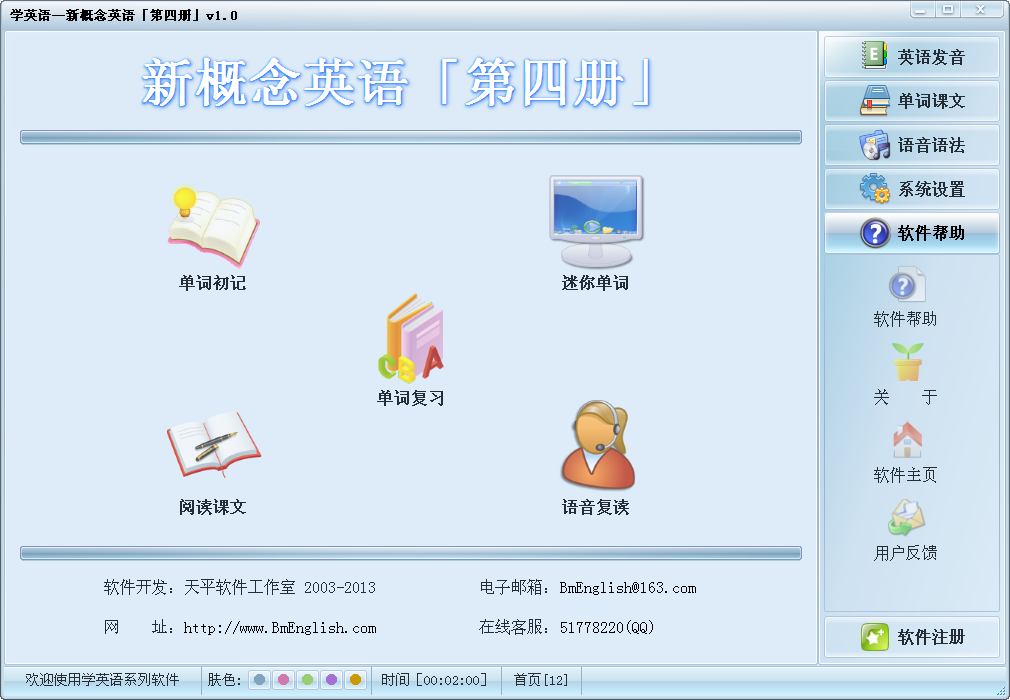Click the 软件帮助 question-mark document icon

907,285
